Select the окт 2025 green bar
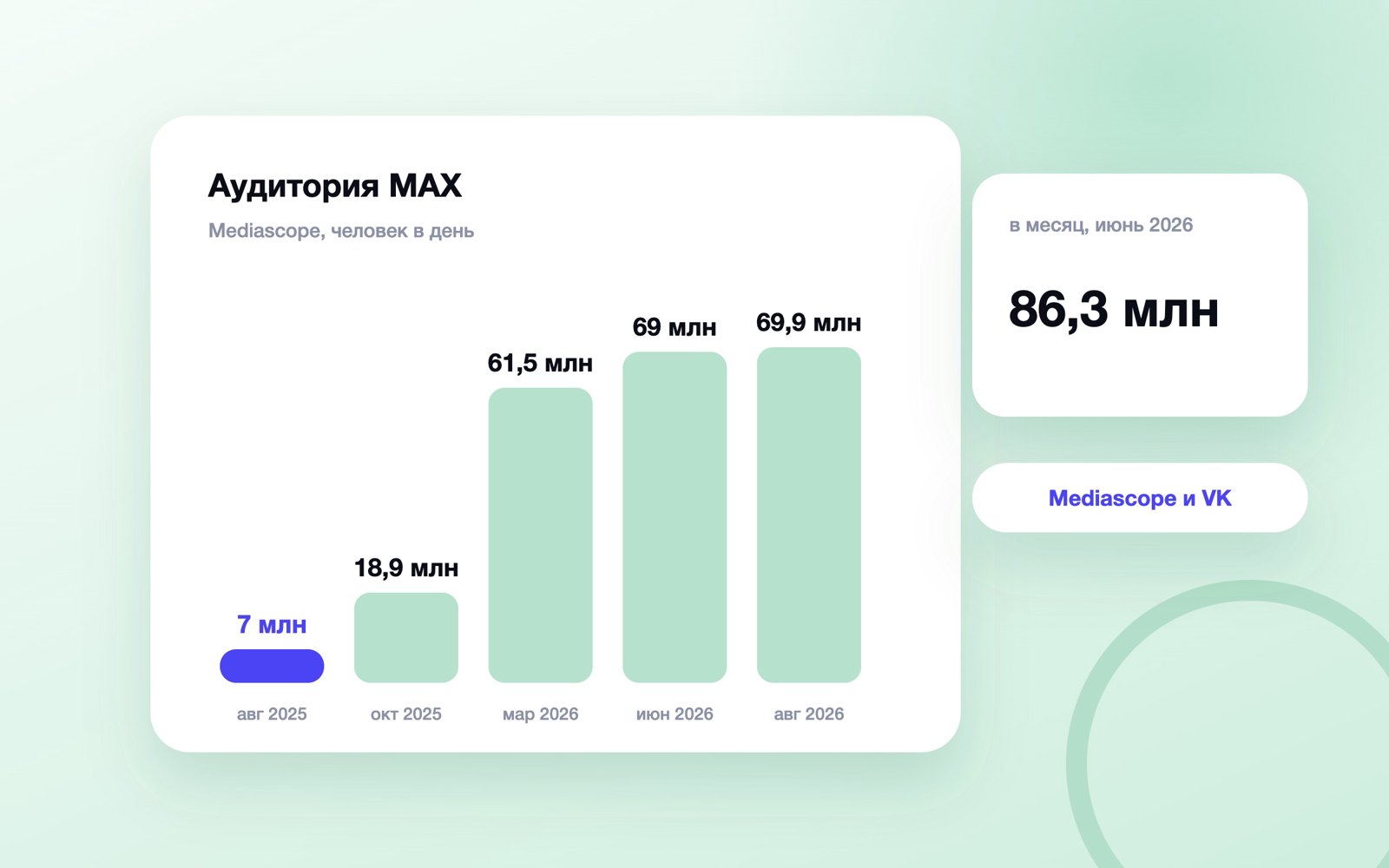The width and height of the screenshot is (1389, 868). click(406, 637)
